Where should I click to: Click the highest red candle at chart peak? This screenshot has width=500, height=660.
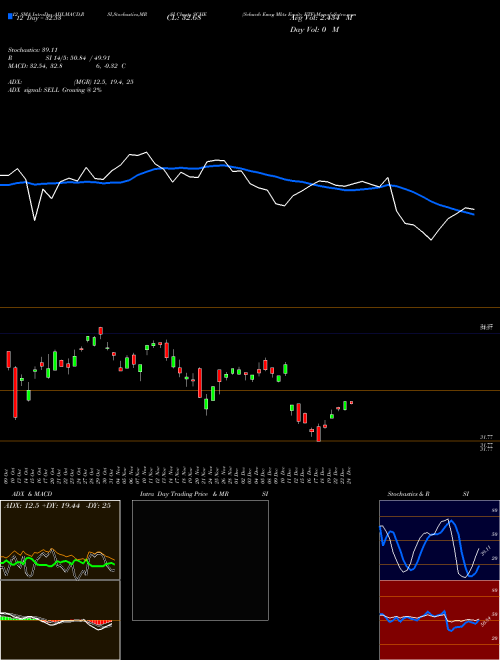(x=101, y=331)
